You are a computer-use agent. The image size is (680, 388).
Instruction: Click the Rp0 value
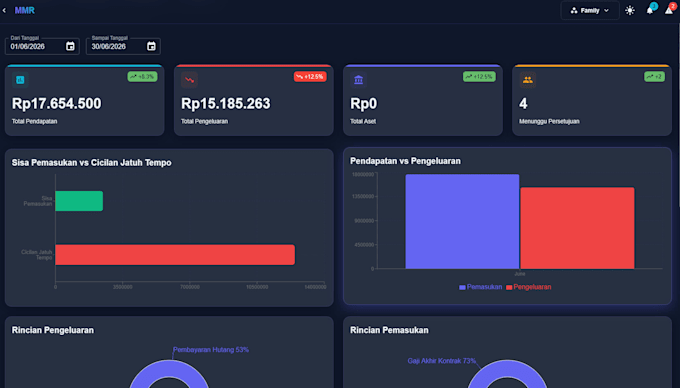[x=363, y=104]
